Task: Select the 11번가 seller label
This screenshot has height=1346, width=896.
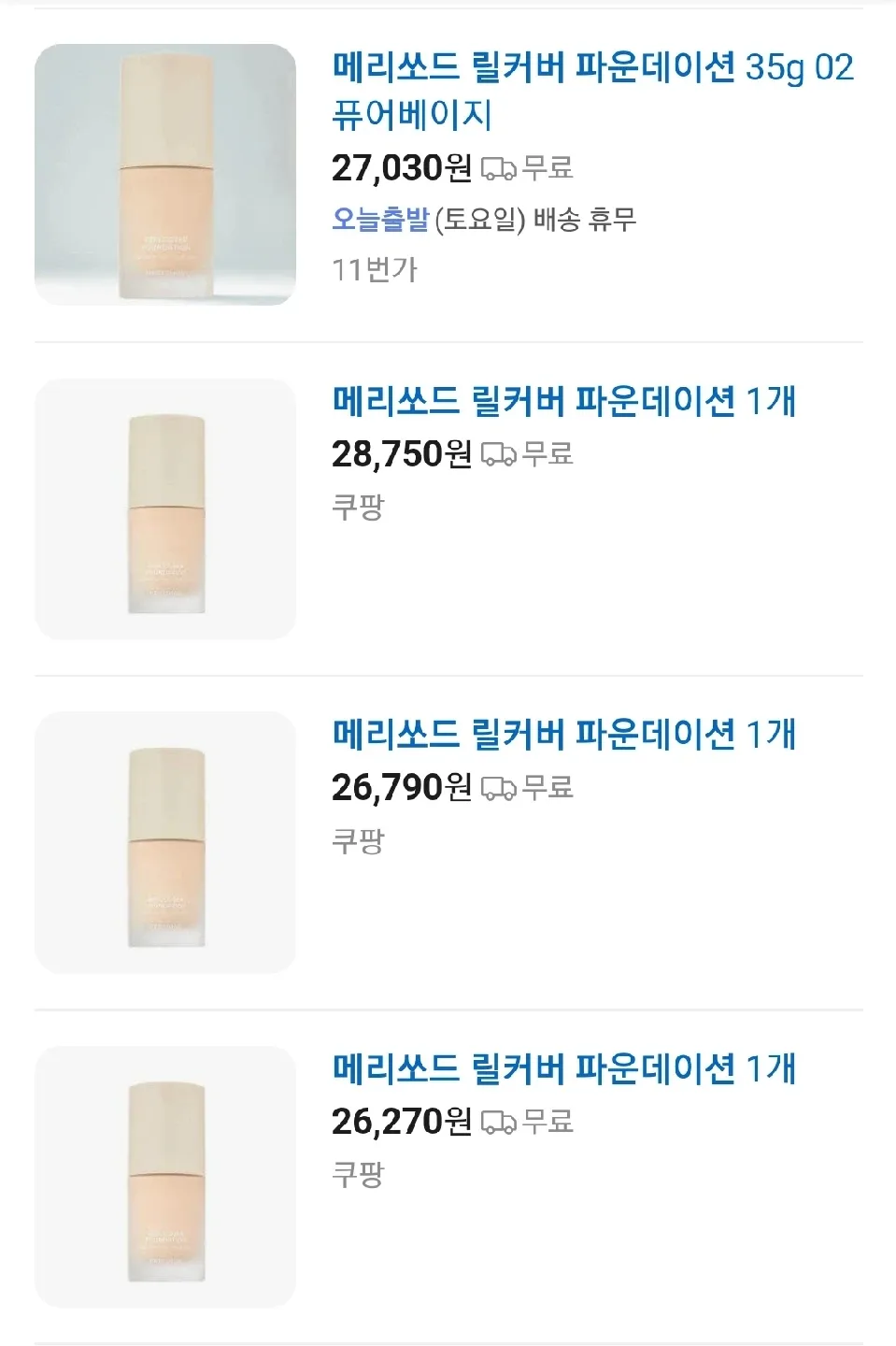Action: 375,270
